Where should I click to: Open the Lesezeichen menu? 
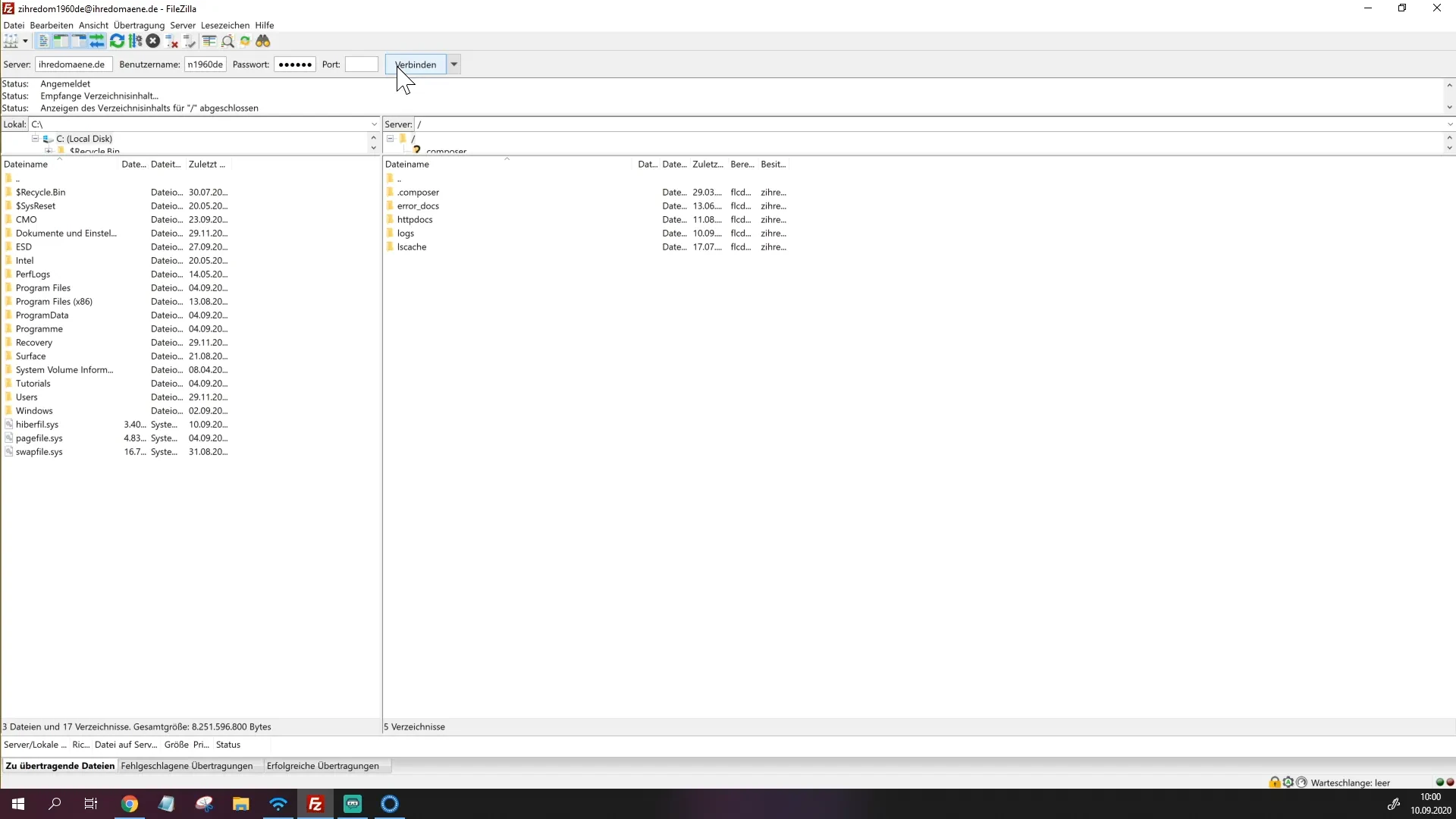coord(225,25)
